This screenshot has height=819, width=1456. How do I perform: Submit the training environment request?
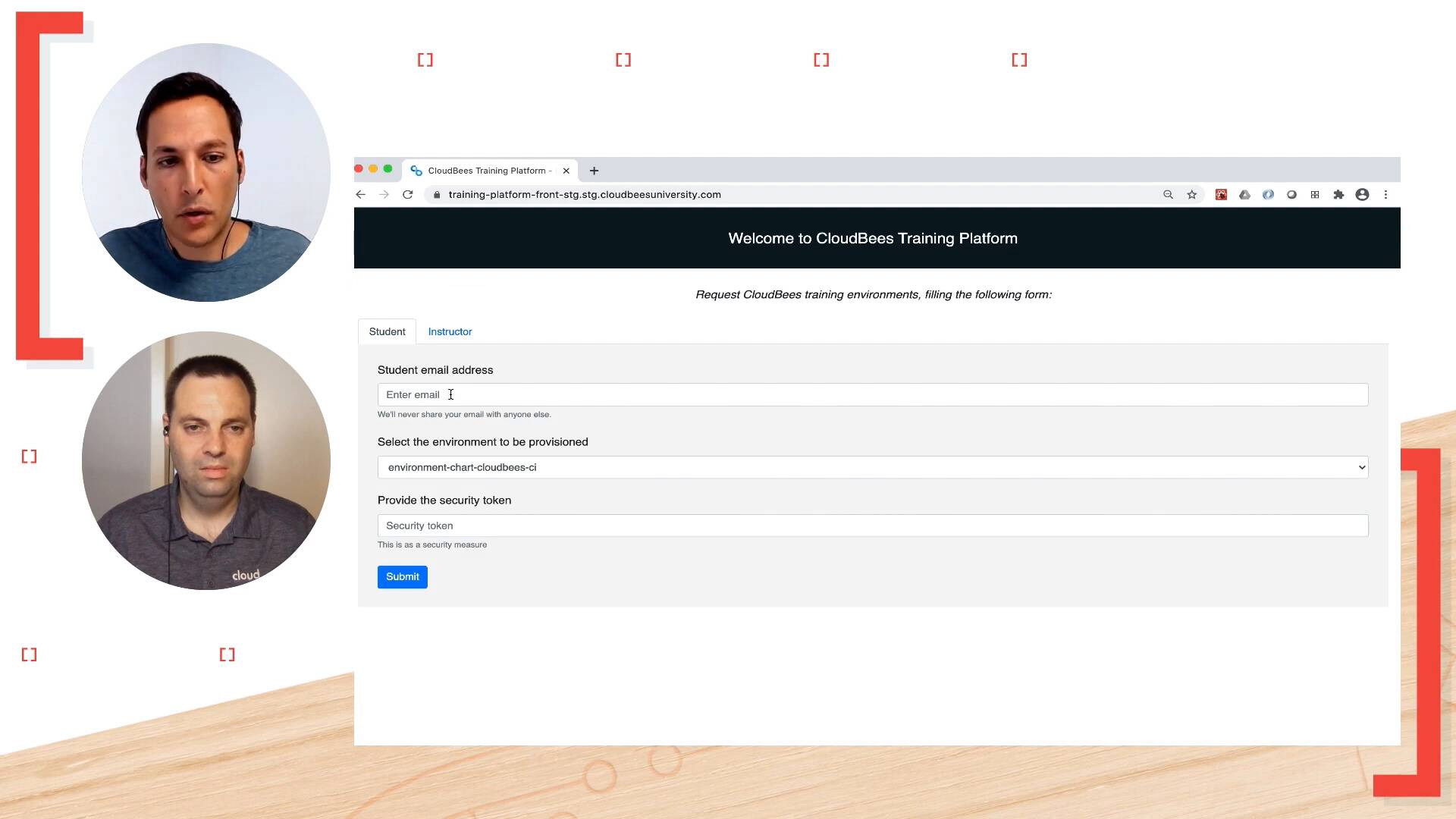403,577
